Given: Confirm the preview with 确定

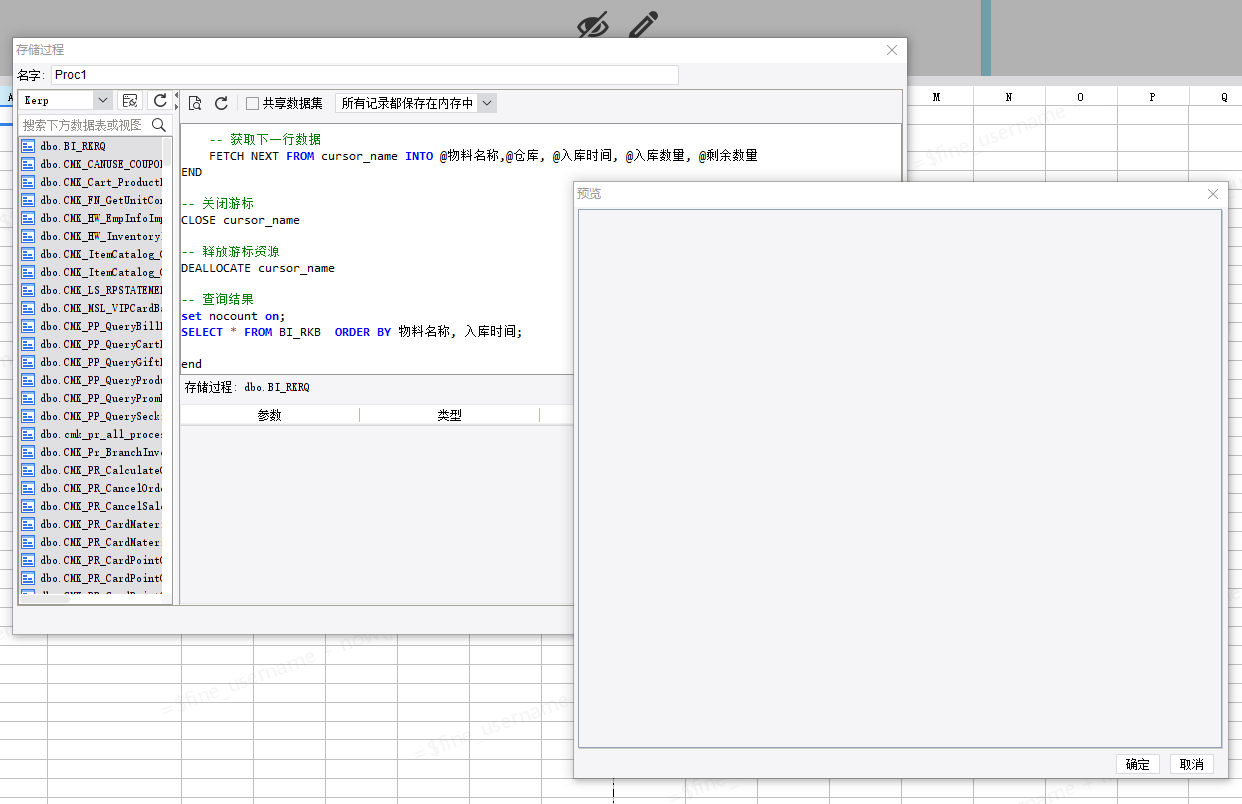Looking at the screenshot, I should pyautogui.click(x=1137, y=764).
